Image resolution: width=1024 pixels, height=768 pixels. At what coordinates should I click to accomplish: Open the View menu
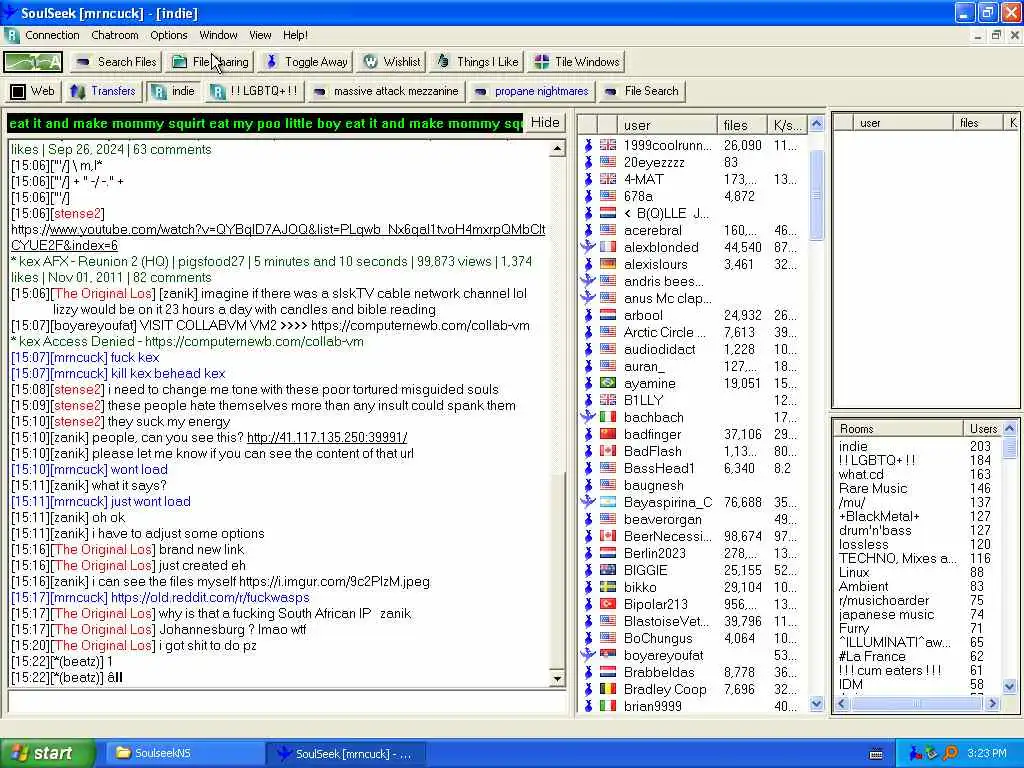click(260, 35)
